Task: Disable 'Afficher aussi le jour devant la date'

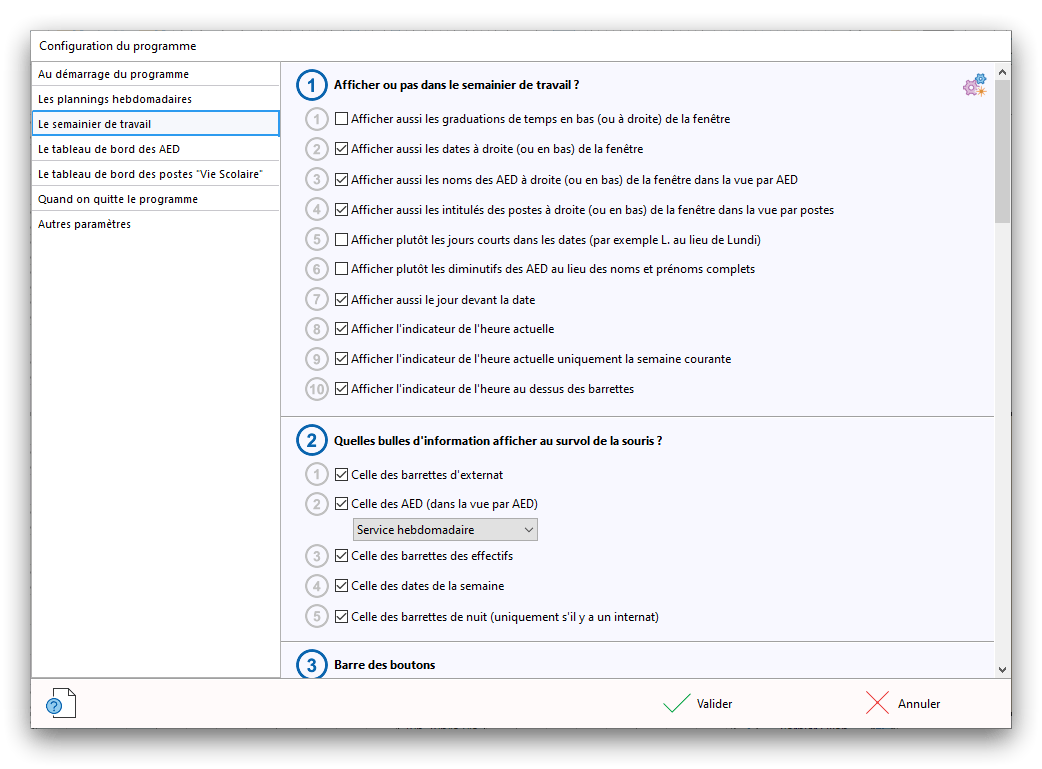Action: coord(342,299)
